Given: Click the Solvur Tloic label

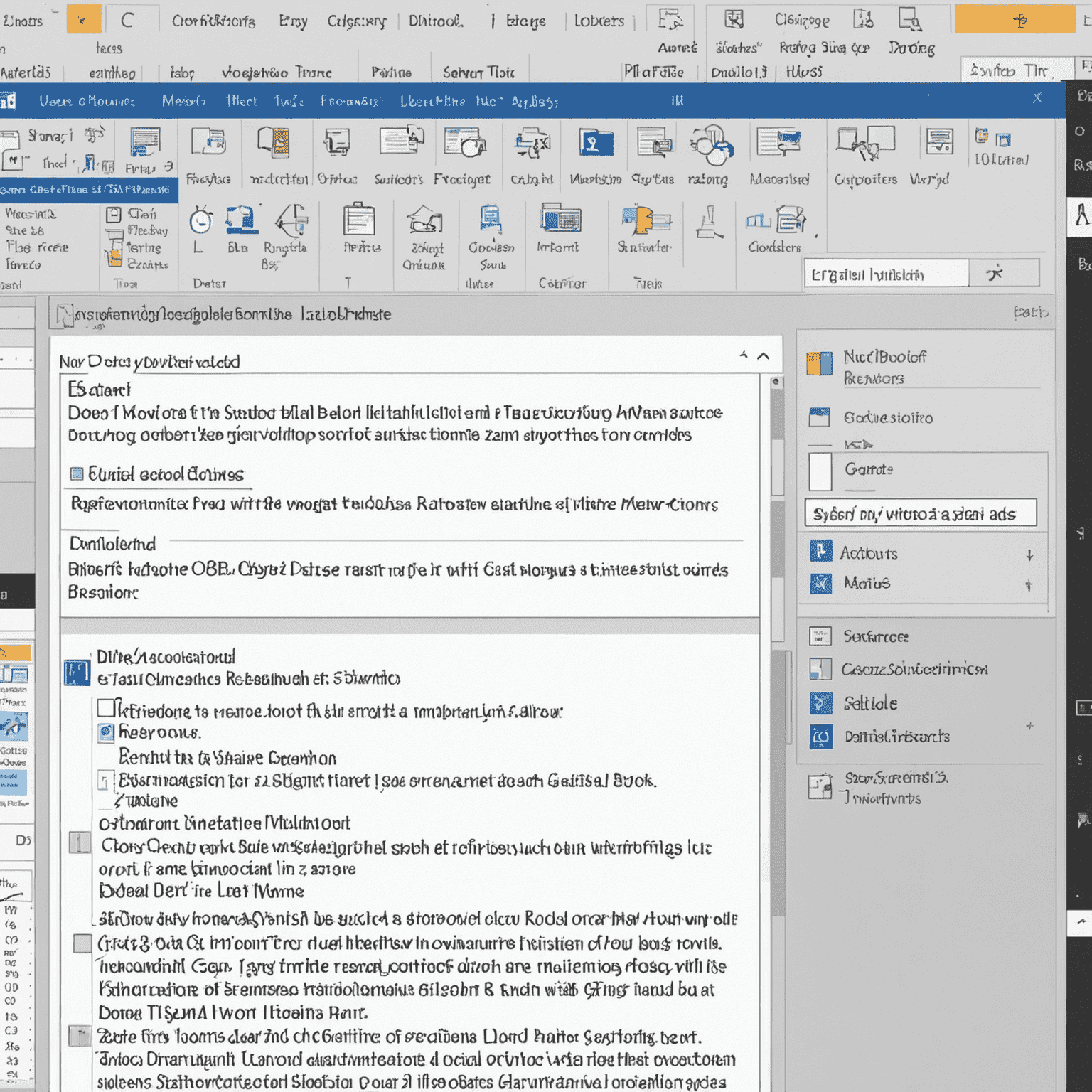Looking at the screenshot, I should point(478,73).
